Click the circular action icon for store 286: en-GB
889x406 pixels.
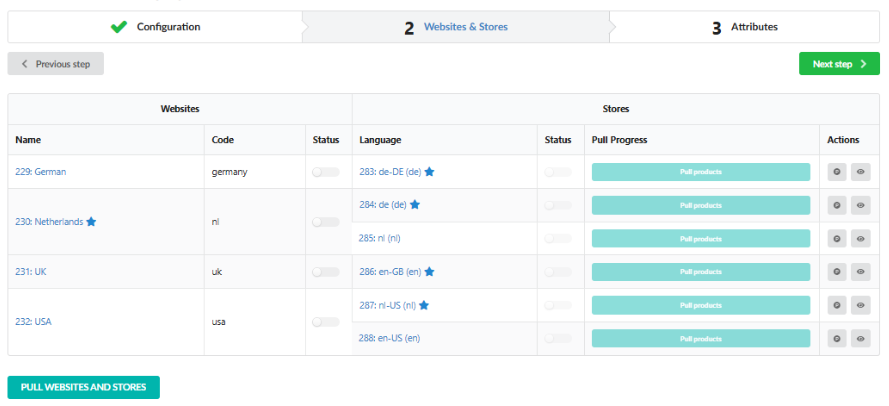coord(836,272)
